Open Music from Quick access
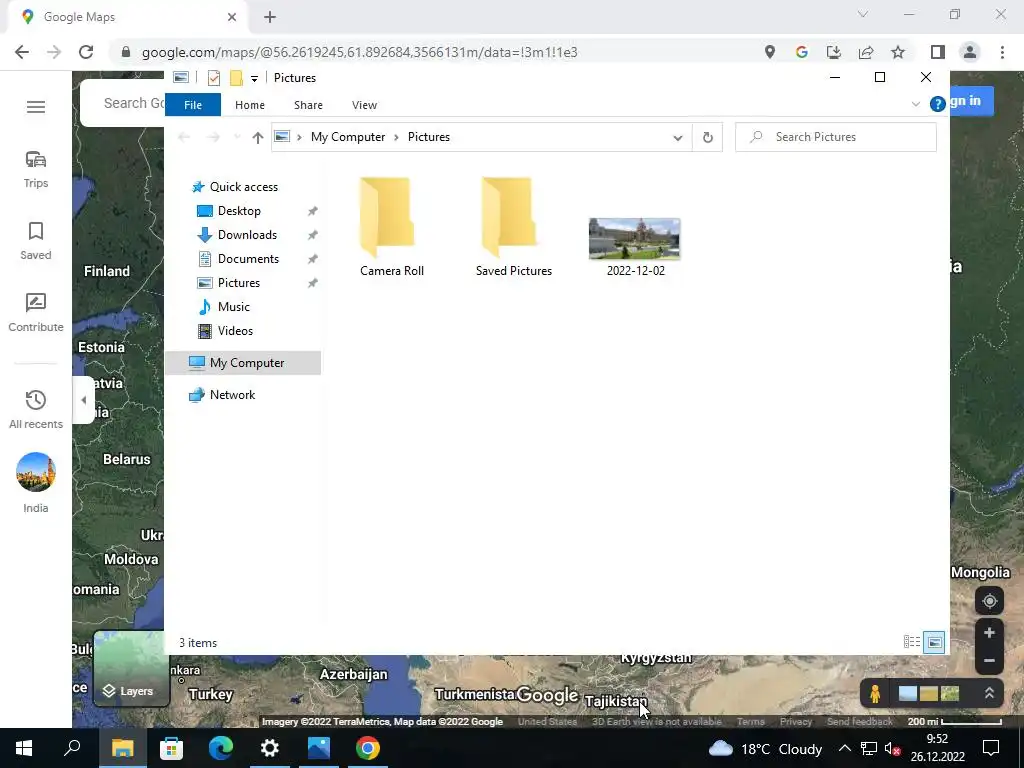The image size is (1024, 768). (234, 307)
